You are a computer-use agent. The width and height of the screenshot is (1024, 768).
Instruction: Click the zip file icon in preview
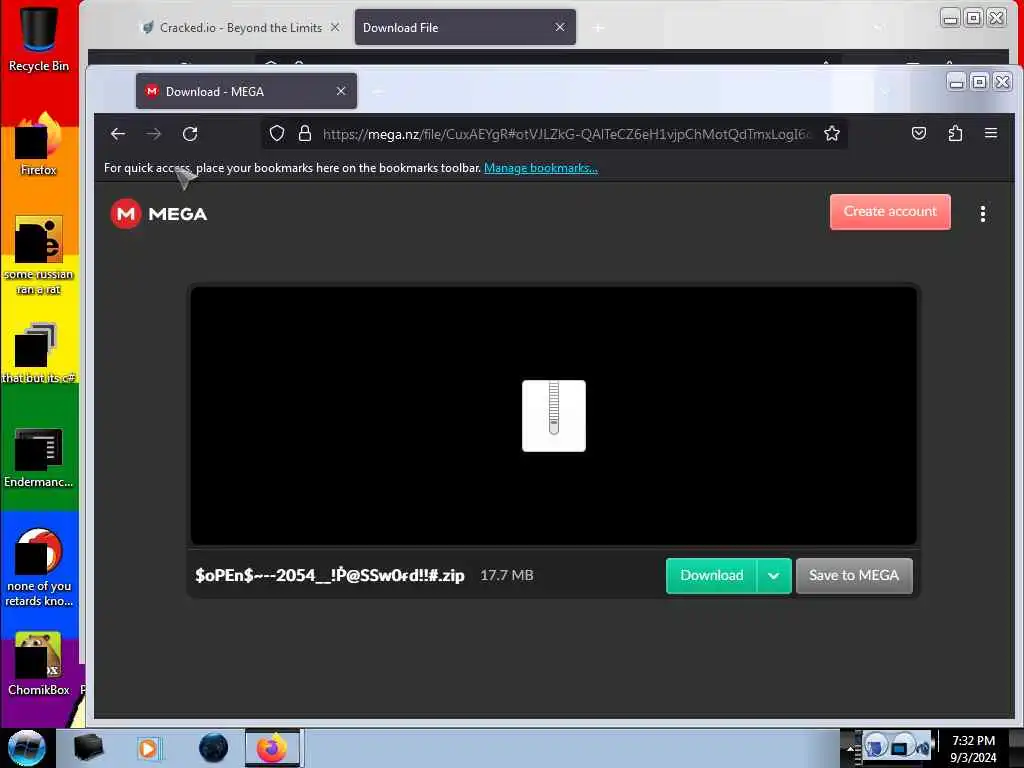click(x=554, y=415)
